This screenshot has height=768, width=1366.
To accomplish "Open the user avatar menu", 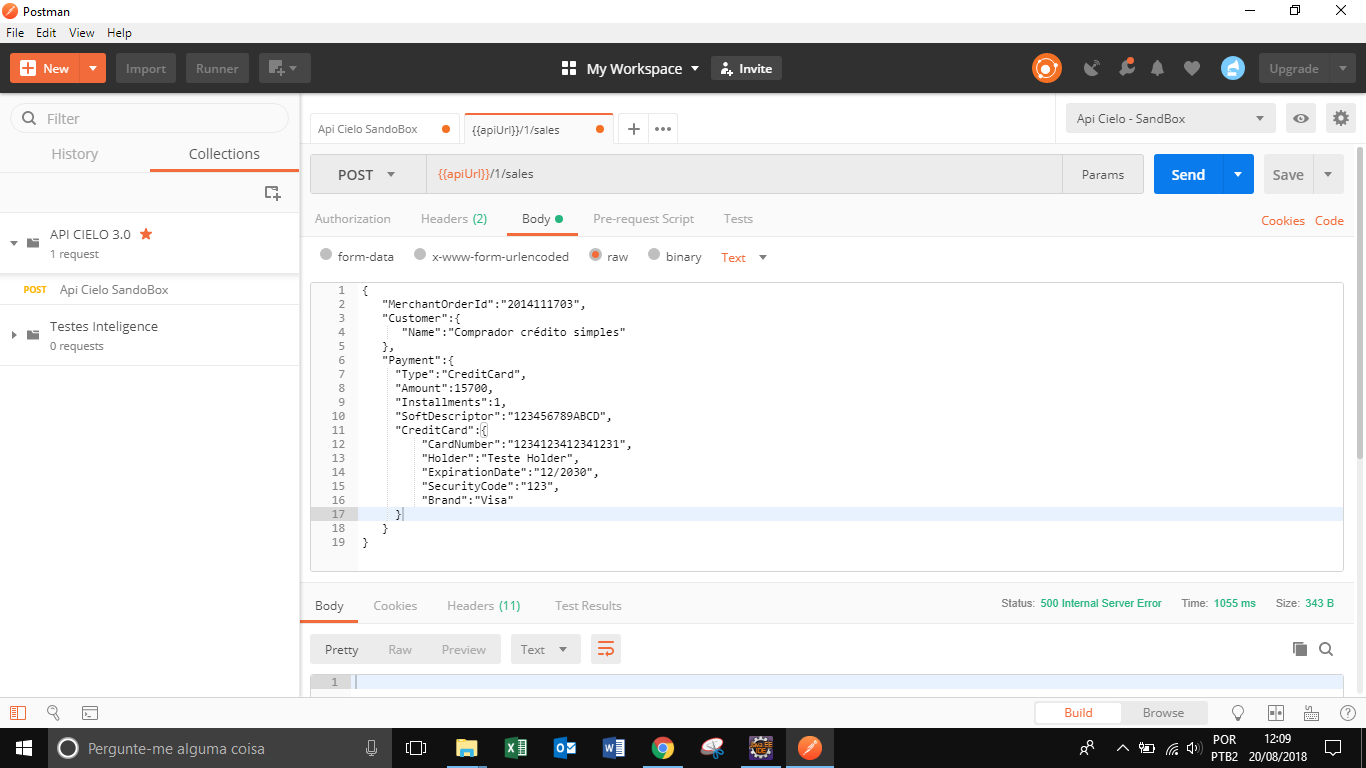I will [x=1233, y=68].
